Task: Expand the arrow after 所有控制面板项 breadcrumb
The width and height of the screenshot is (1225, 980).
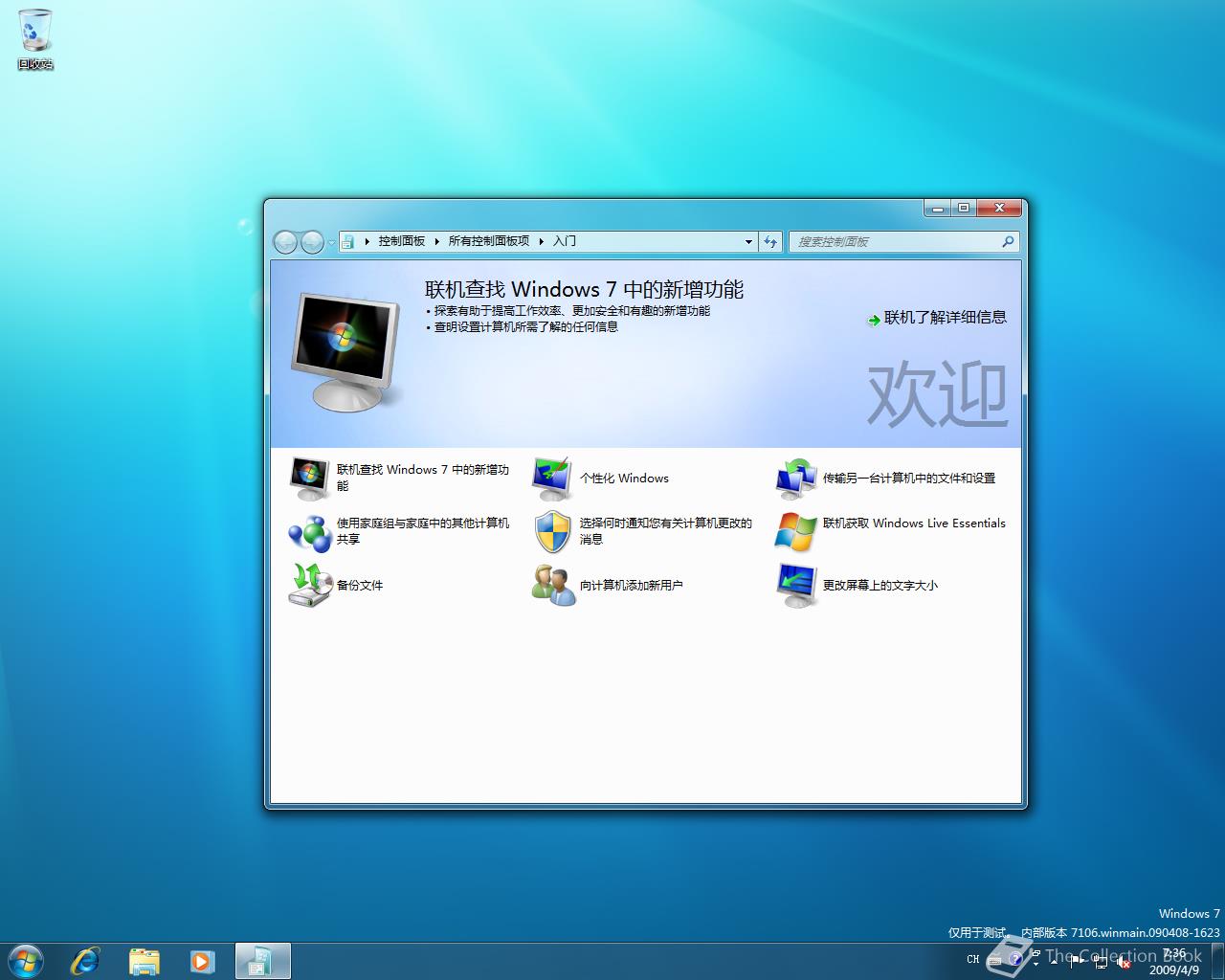Action: coord(542,241)
